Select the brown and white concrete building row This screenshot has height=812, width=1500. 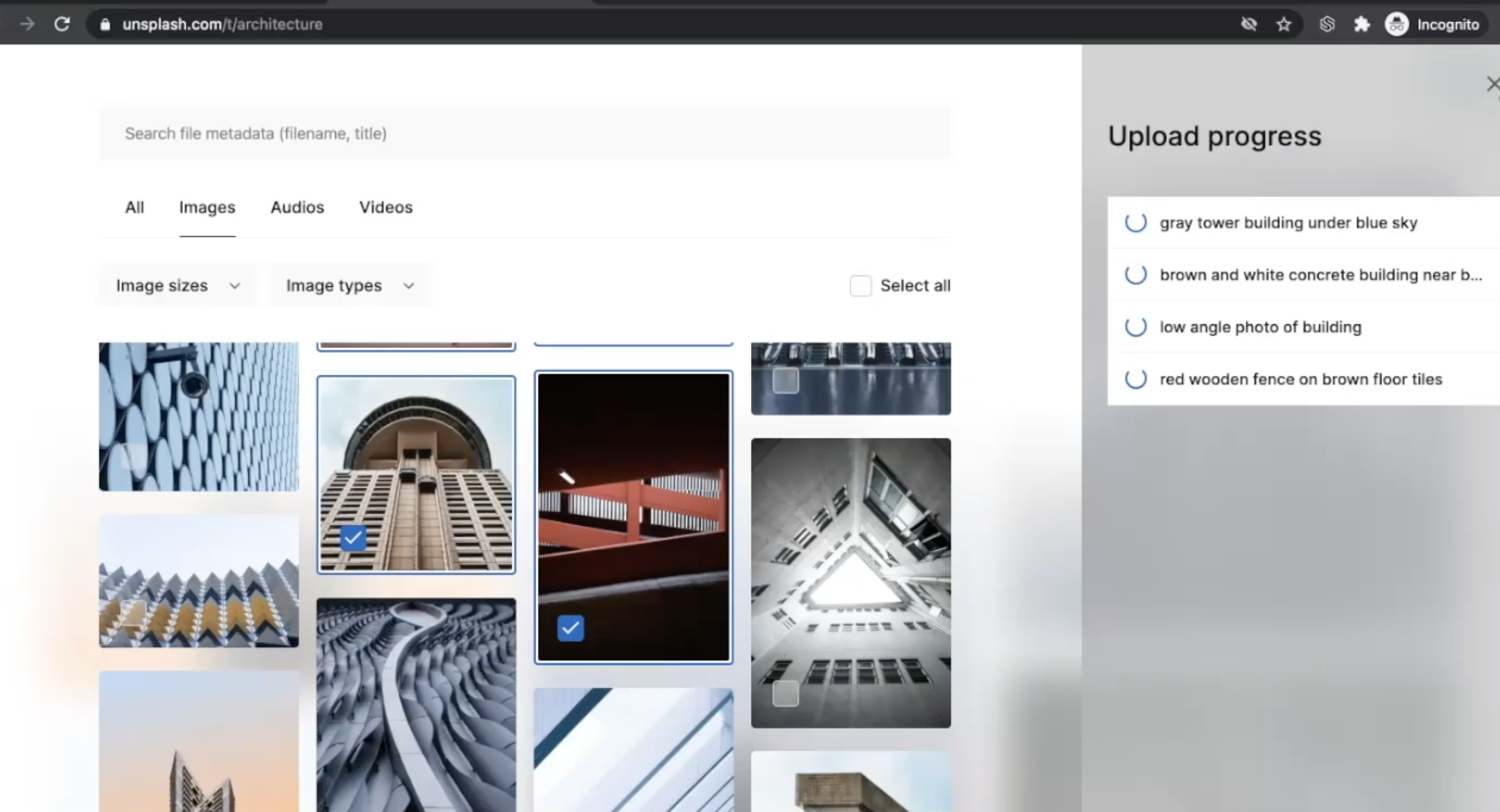pyautogui.click(x=1304, y=274)
